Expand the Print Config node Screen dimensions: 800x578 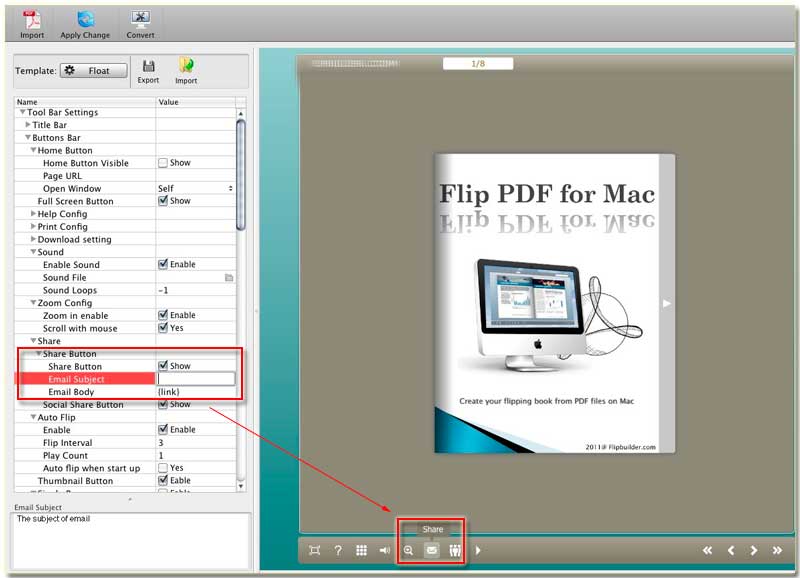coord(33,226)
